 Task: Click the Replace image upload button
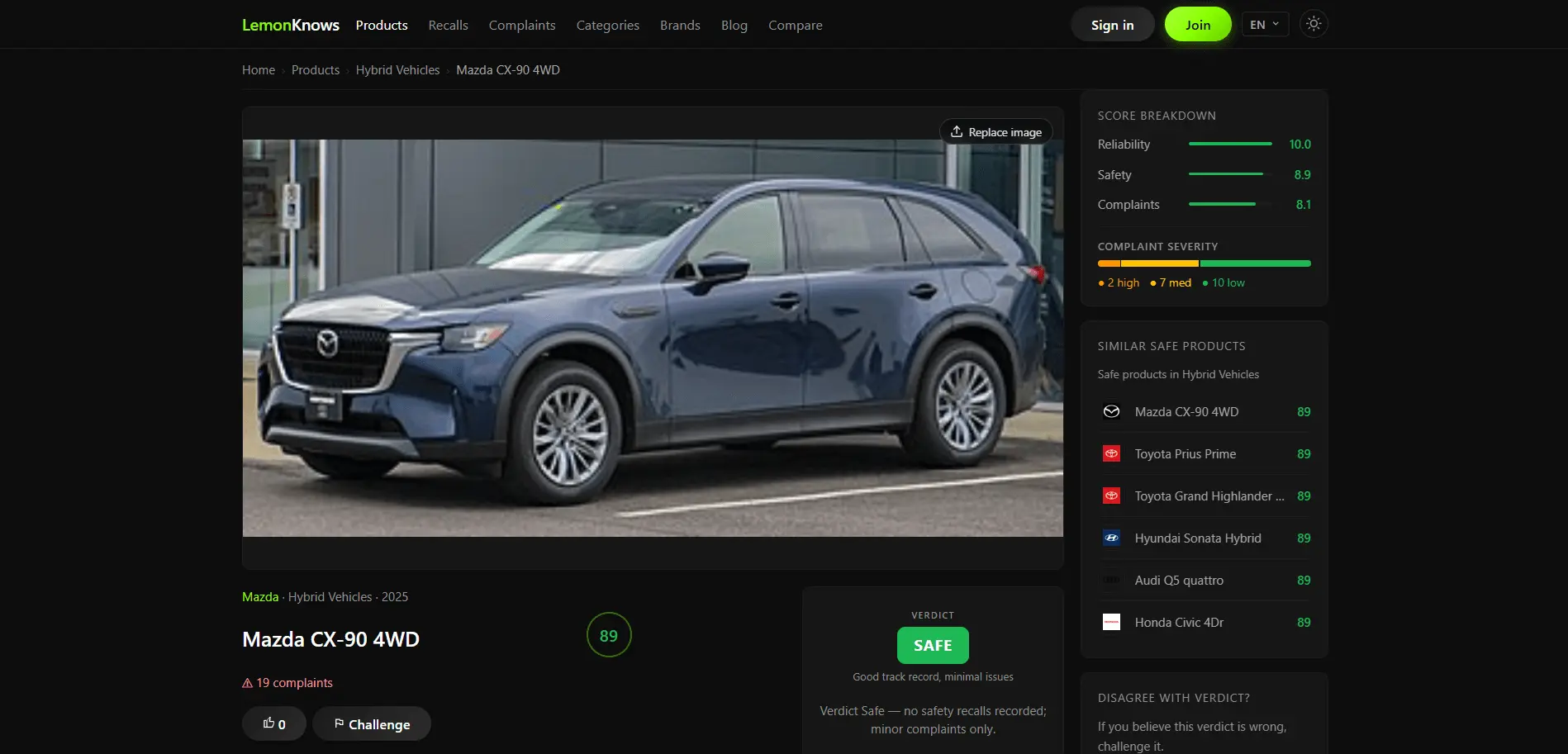(996, 132)
